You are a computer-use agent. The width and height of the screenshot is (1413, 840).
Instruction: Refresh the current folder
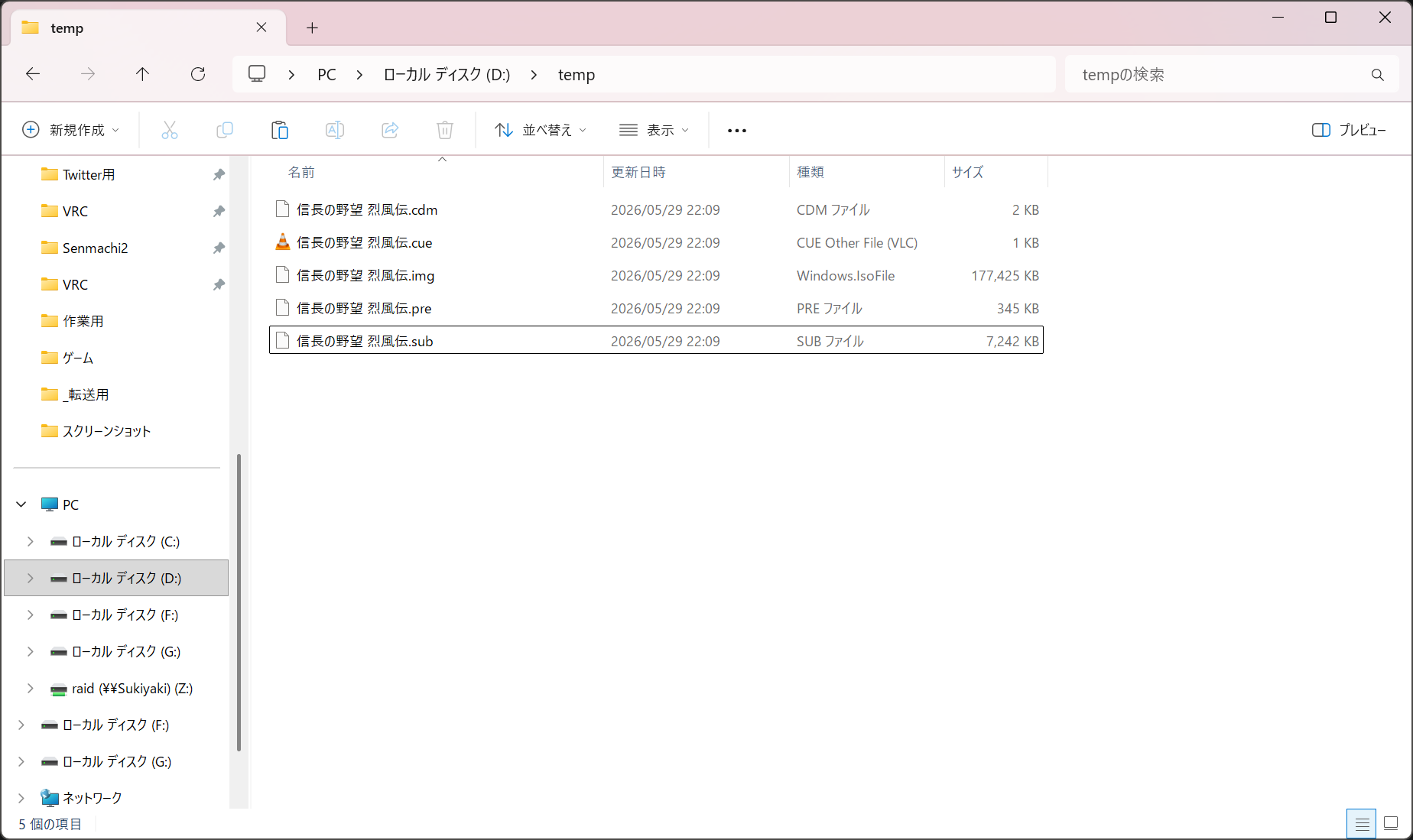tap(198, 74)
